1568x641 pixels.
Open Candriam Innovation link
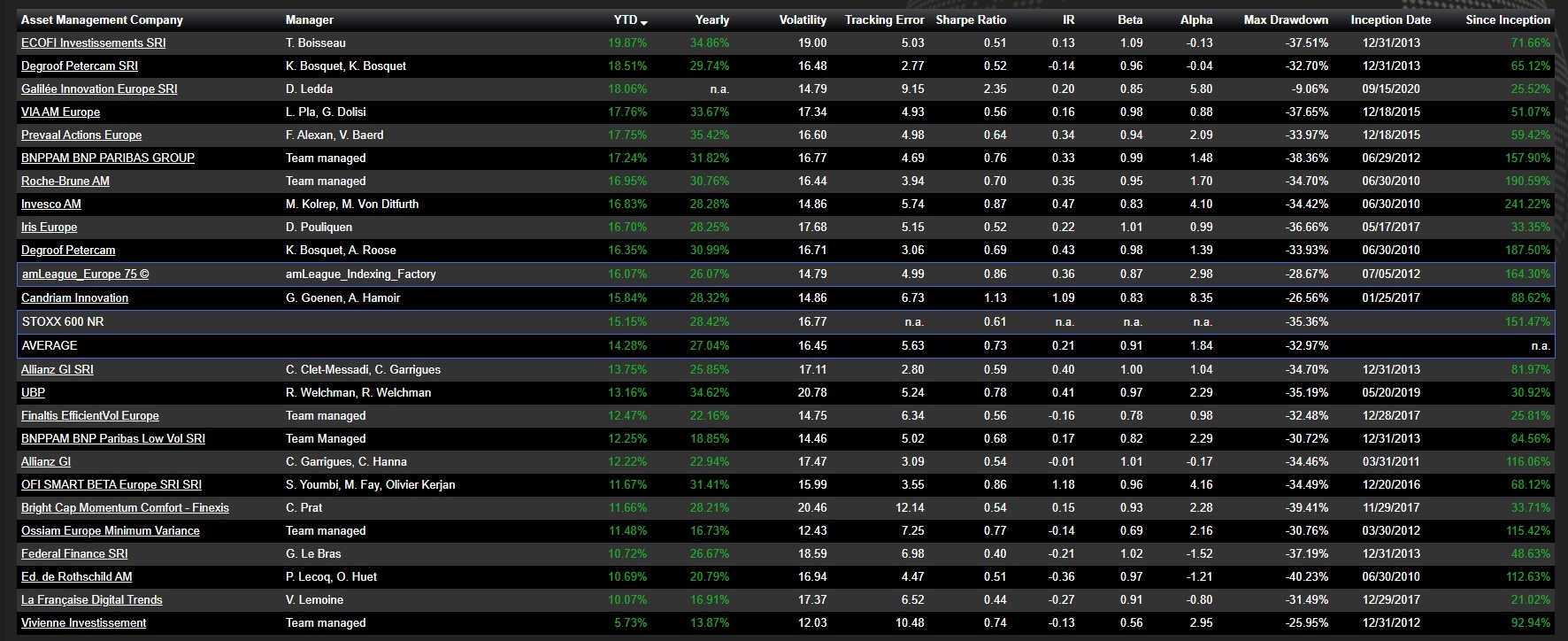tap(74, 297)
